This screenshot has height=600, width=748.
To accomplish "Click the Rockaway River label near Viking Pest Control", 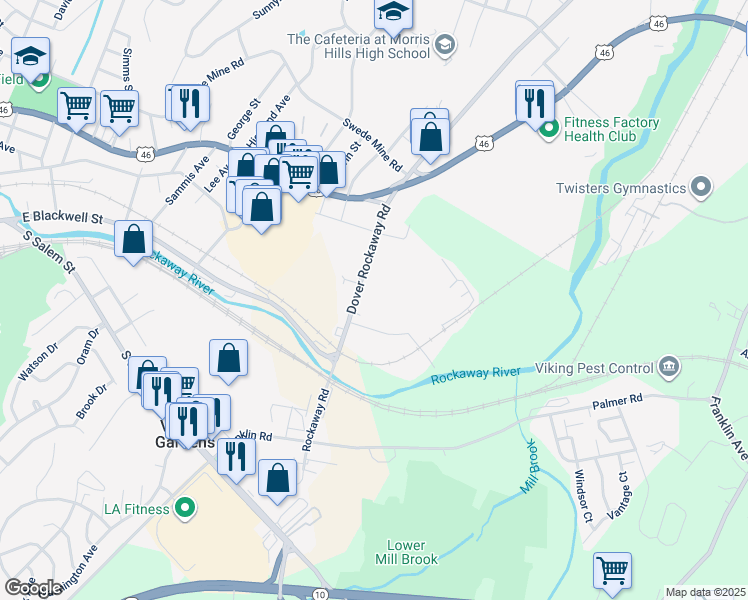I will click(475, 376).
